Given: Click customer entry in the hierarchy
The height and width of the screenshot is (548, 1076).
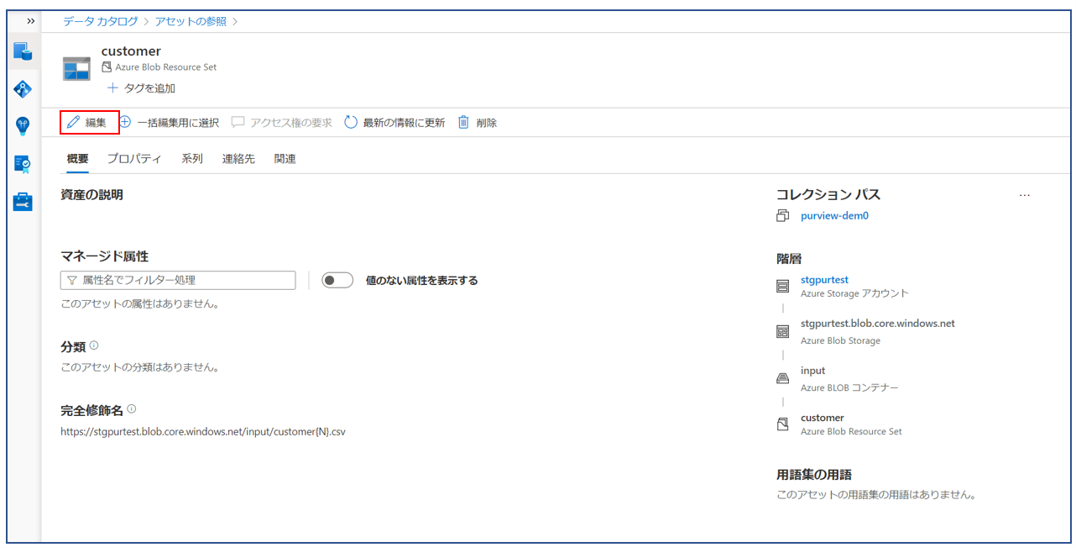Looking at the screenshot, I should [822, 418].
